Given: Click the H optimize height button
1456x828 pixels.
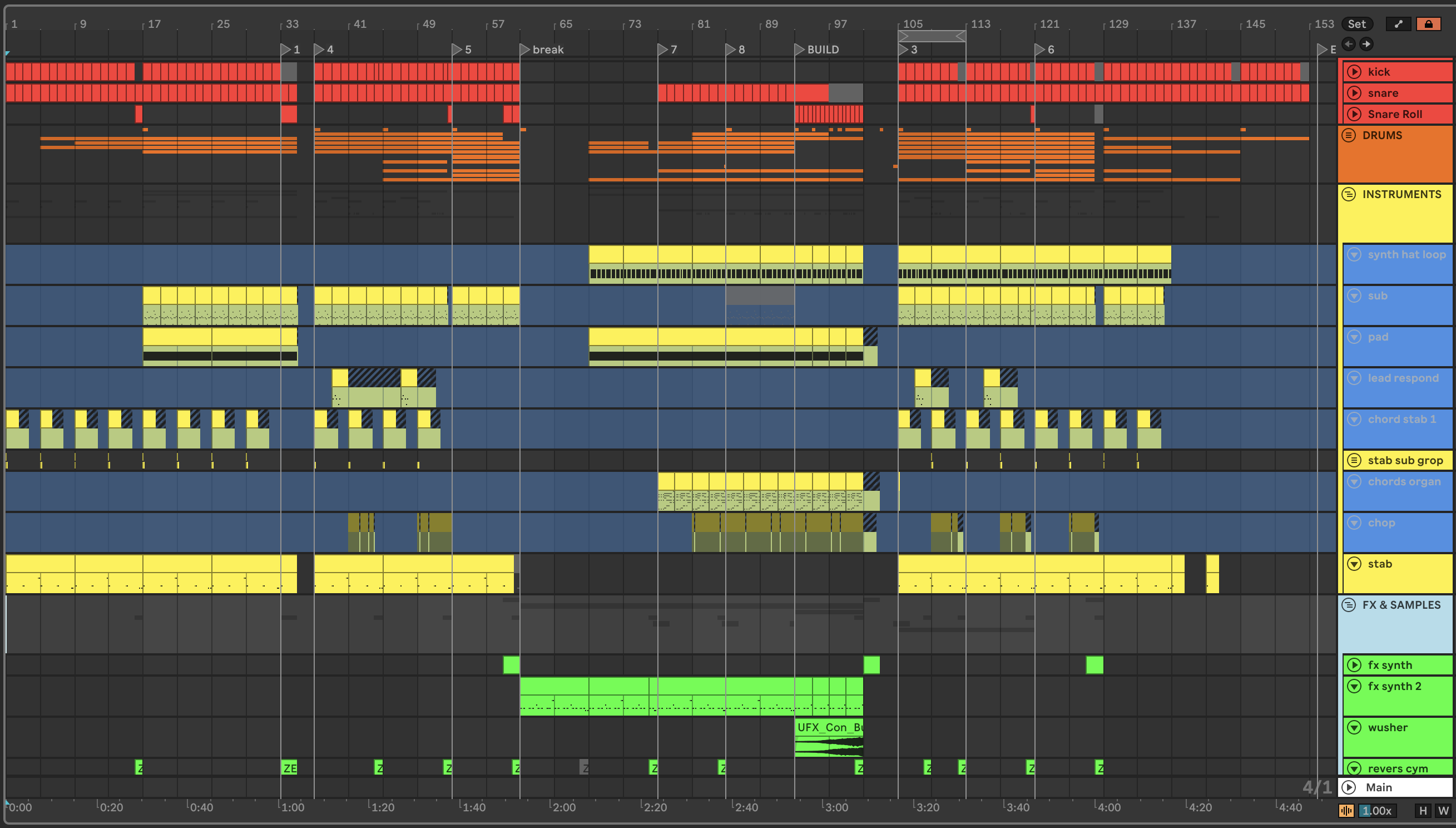Looking at the screenshot, I should 1423,810.
